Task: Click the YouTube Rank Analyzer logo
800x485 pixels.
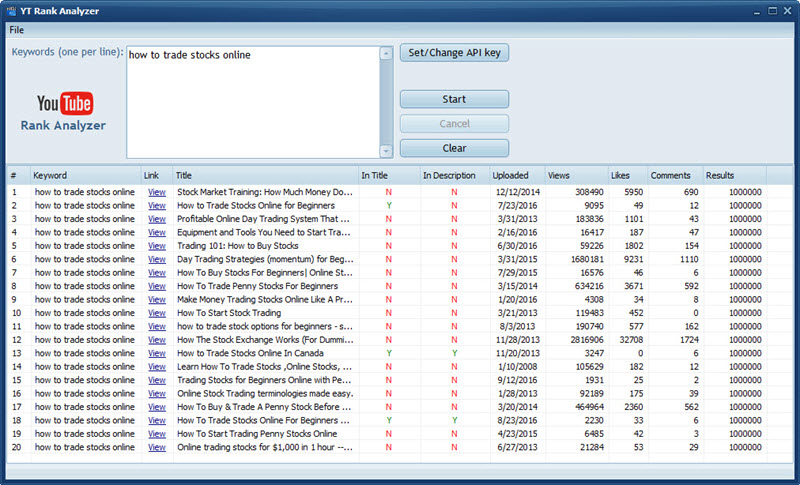Action: click(x=64, y=111)
